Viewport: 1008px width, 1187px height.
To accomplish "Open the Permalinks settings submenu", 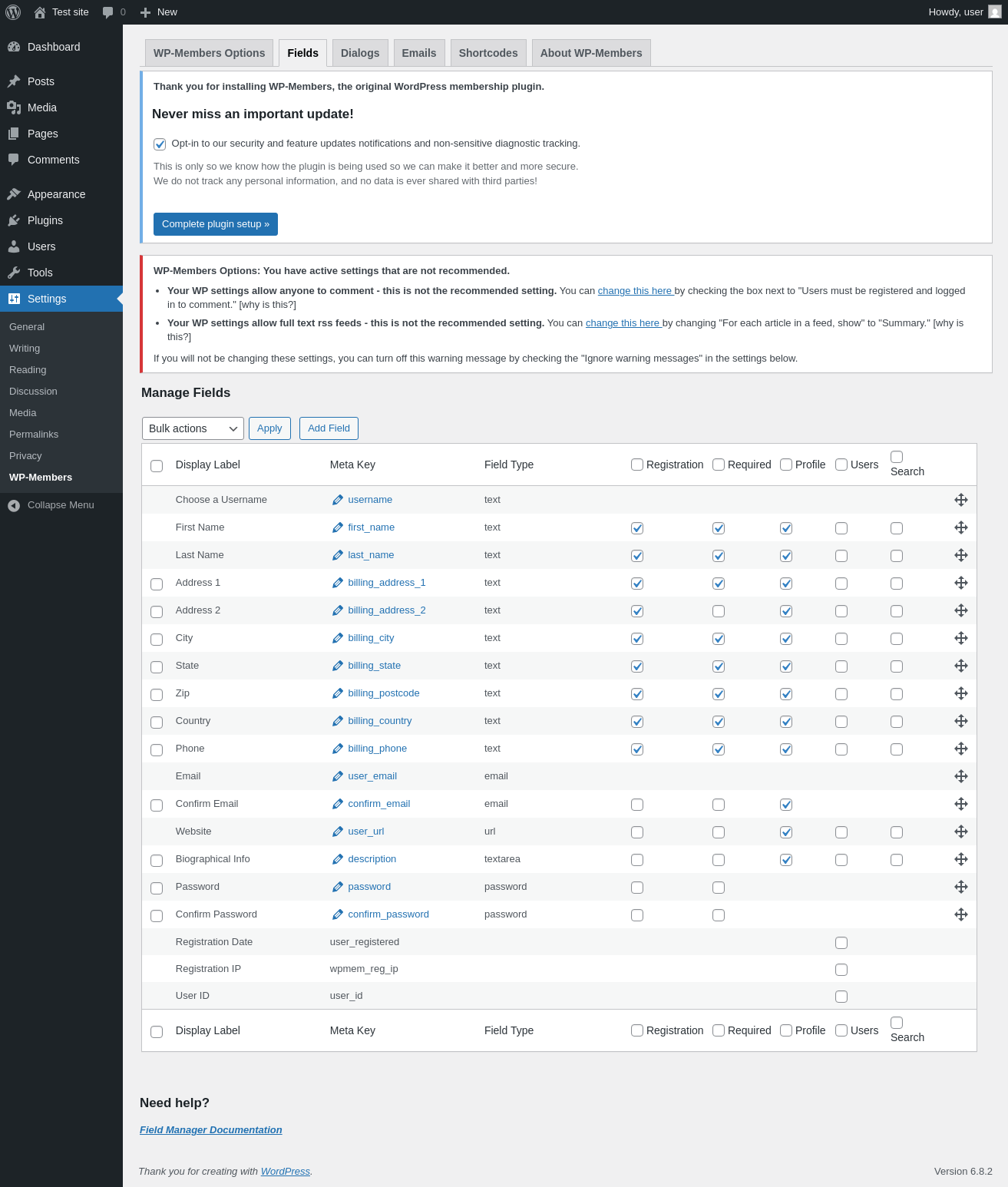I will [34, 435].
